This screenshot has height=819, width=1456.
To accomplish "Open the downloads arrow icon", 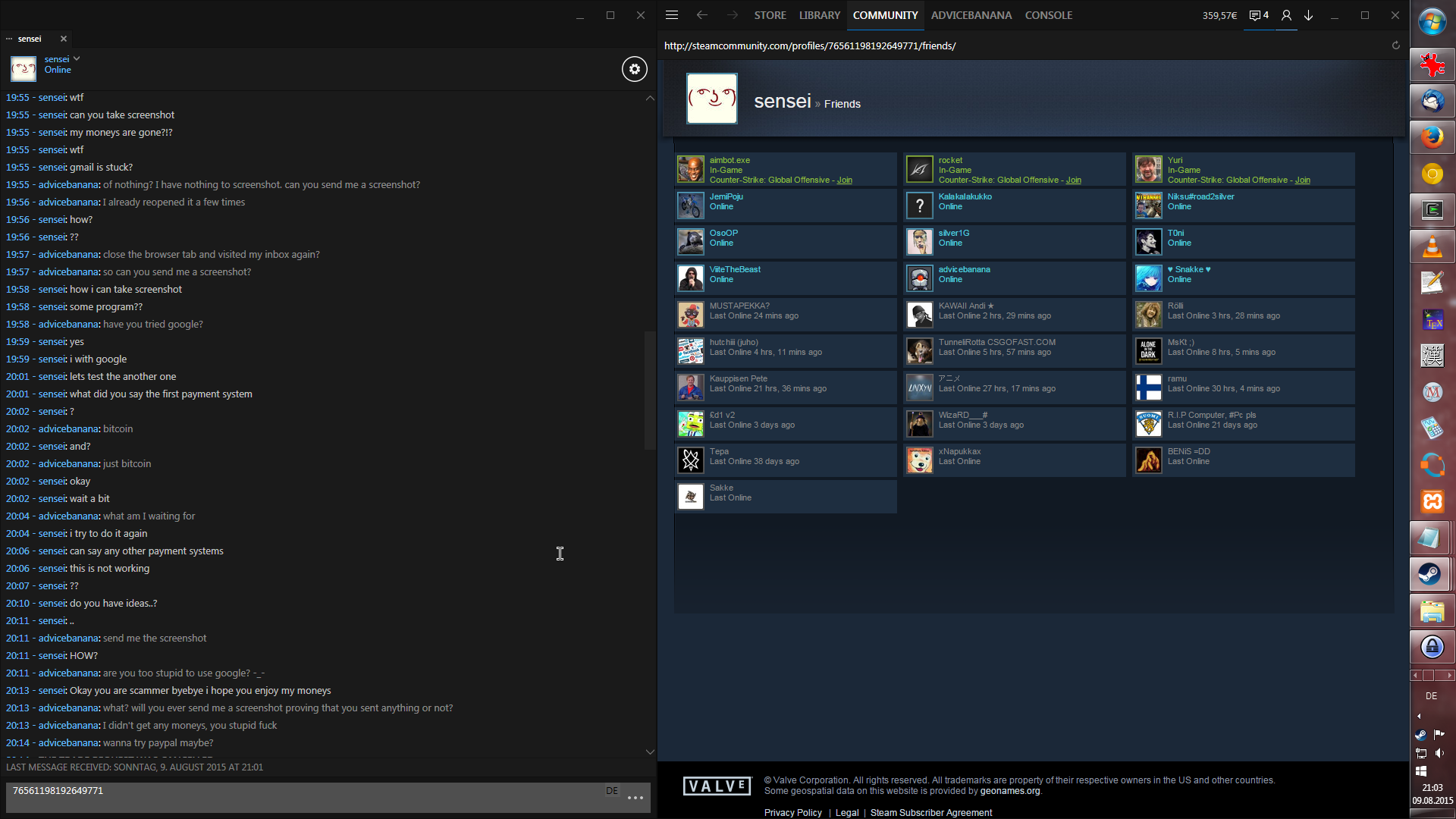I will click(x=1309, y=15).
